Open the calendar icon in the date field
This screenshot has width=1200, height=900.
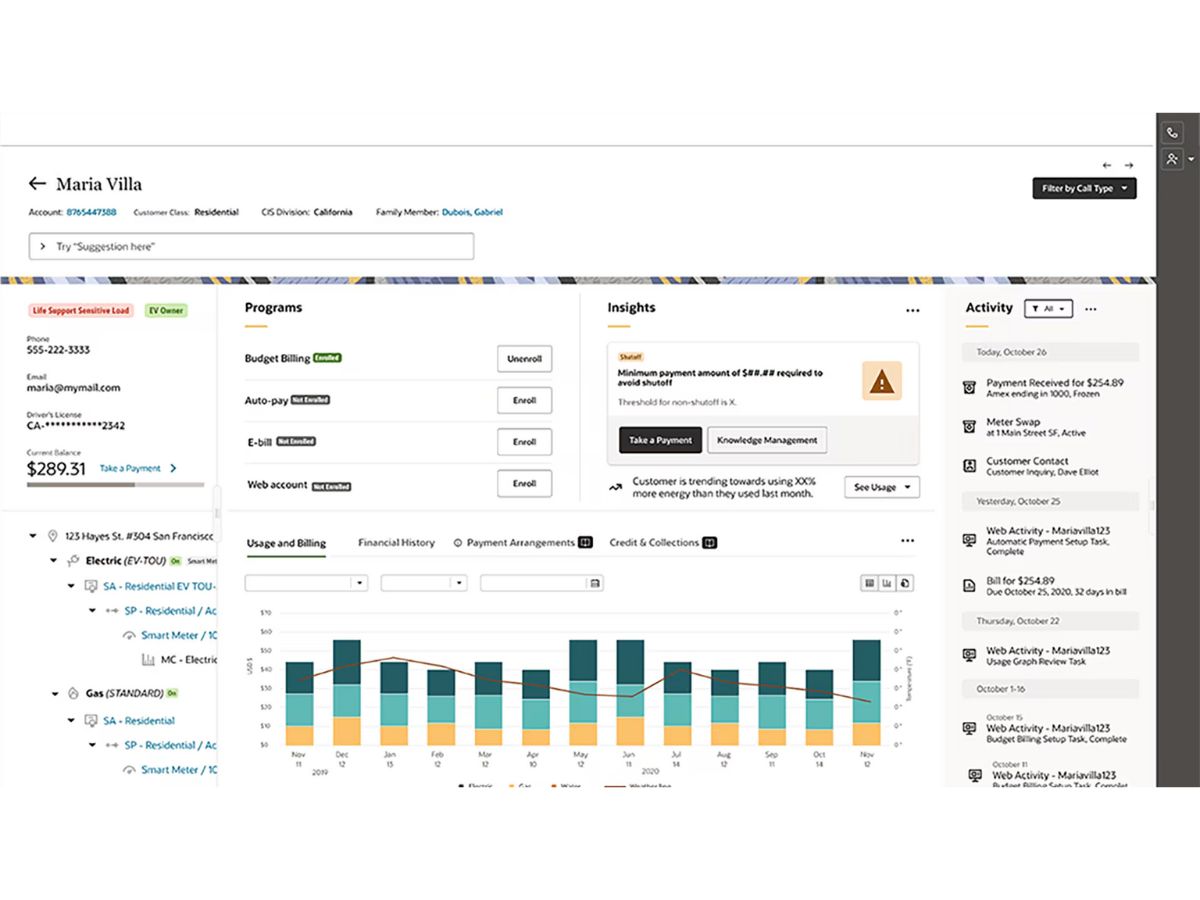pyautogui.click(x=595, y=583)
